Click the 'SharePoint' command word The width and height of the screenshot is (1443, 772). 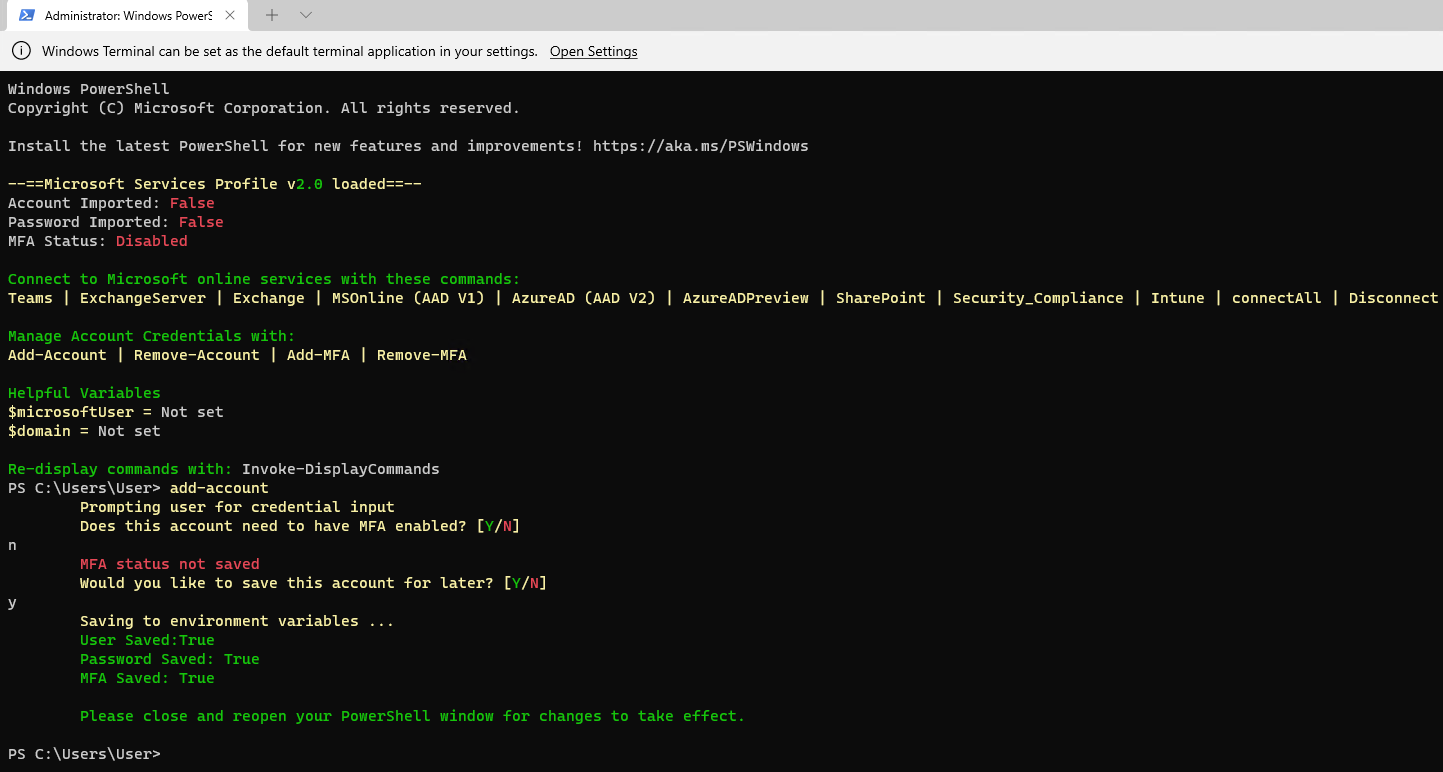pos(881,298)
